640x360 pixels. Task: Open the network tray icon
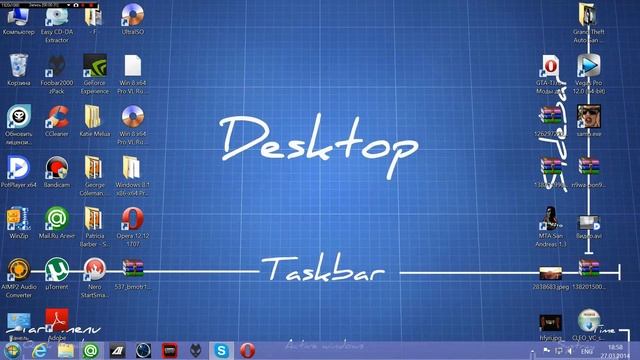pos(558,351)
